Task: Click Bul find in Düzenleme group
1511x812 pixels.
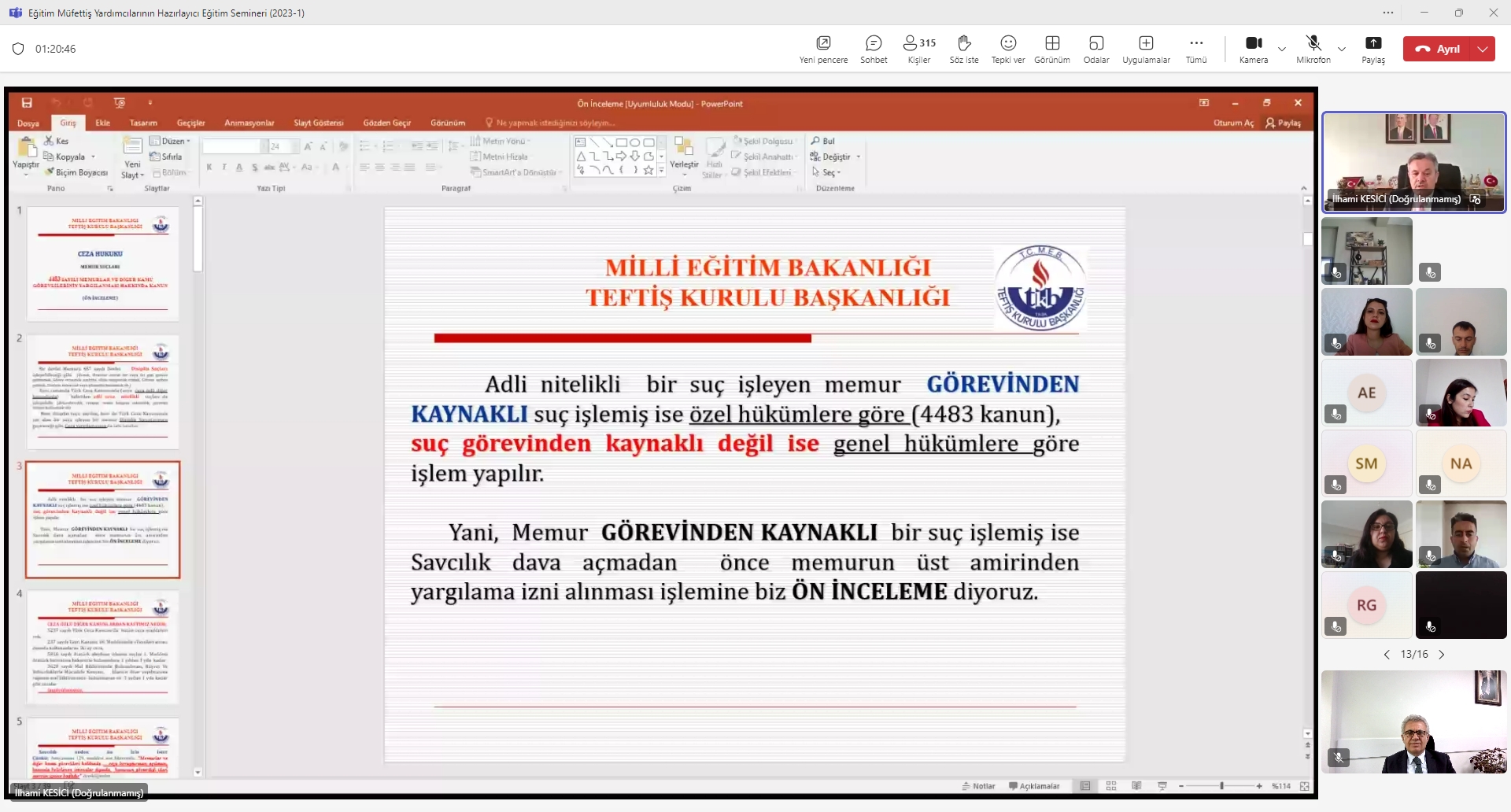Action: point(823,141)
